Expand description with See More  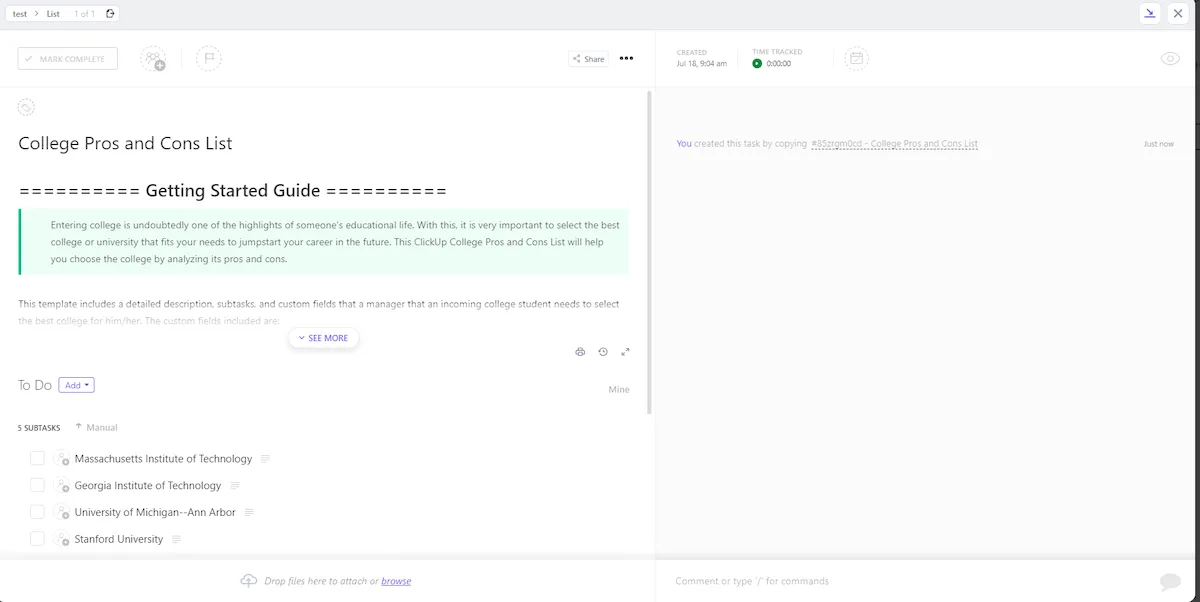click(x=323, y=338)
